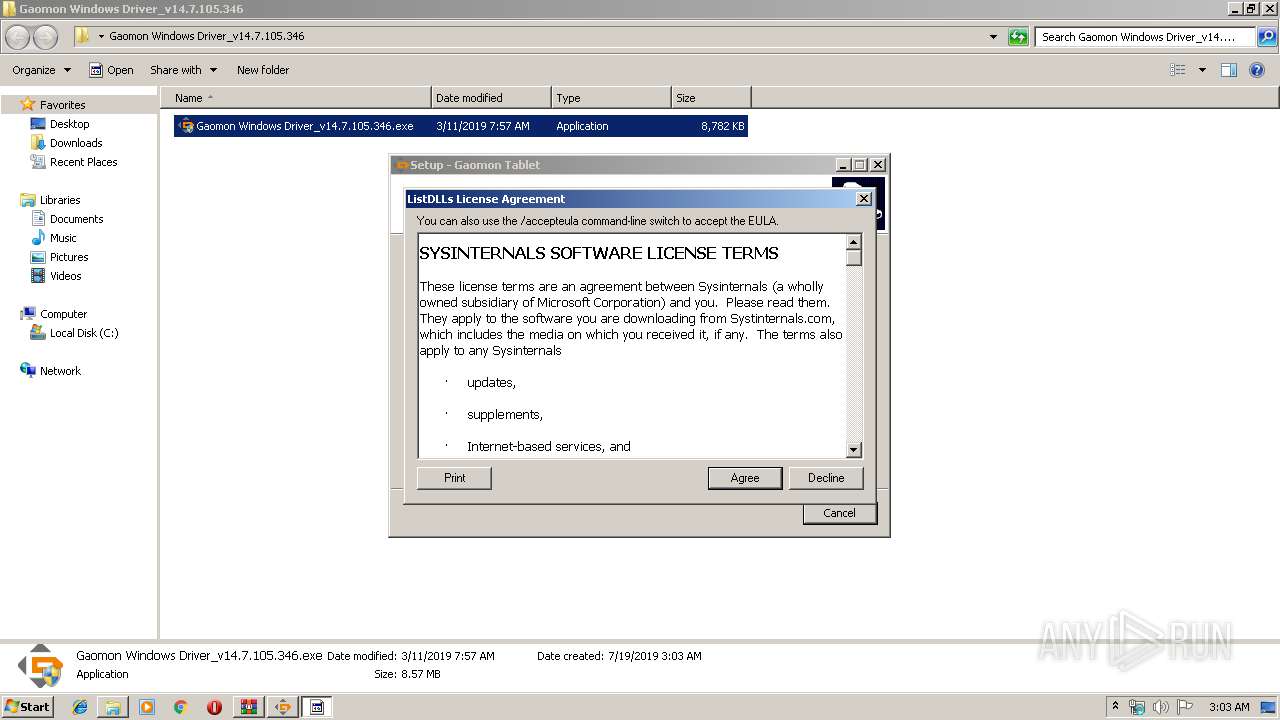
Task: Open Recent Places
Action: click(83, 162)
